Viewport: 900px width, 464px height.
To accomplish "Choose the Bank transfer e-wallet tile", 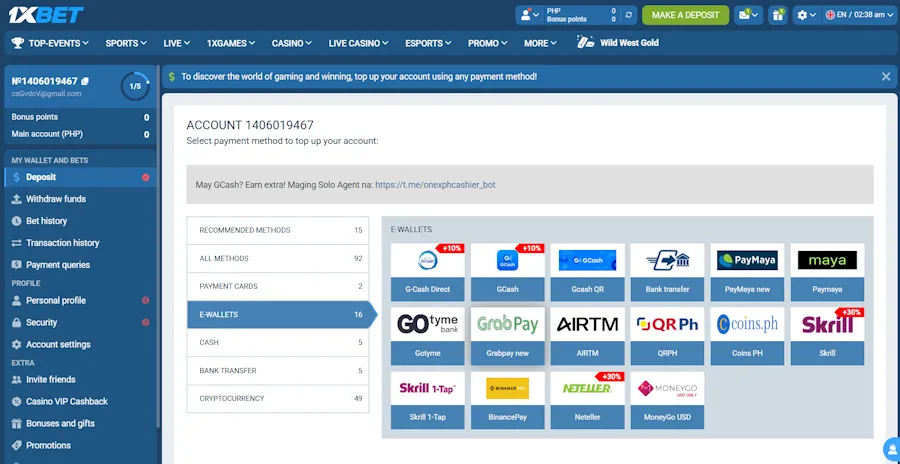I will point(667,272).
